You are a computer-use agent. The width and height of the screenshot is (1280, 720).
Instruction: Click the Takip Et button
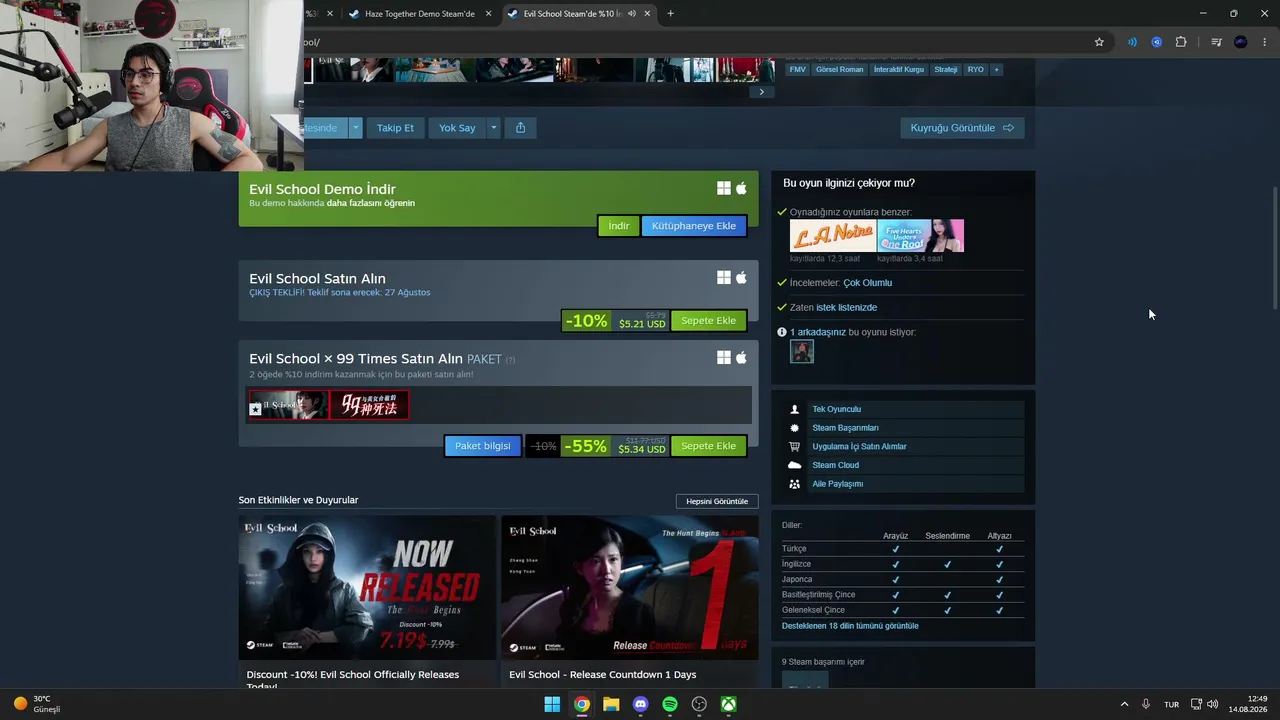click(395, 128)
